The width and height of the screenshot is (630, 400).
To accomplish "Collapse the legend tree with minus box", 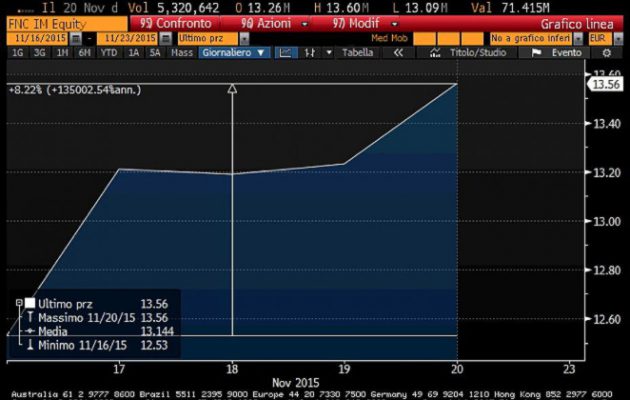I will tap(18, 303).
